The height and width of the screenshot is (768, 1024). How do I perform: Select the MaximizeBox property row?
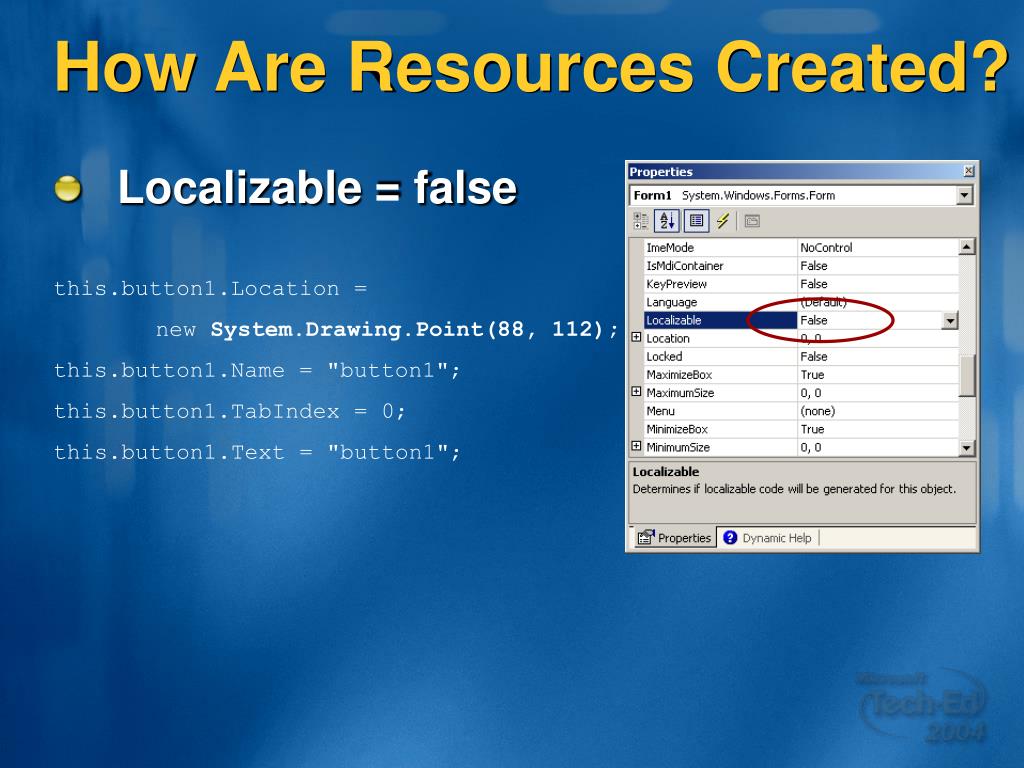[801, 375]
